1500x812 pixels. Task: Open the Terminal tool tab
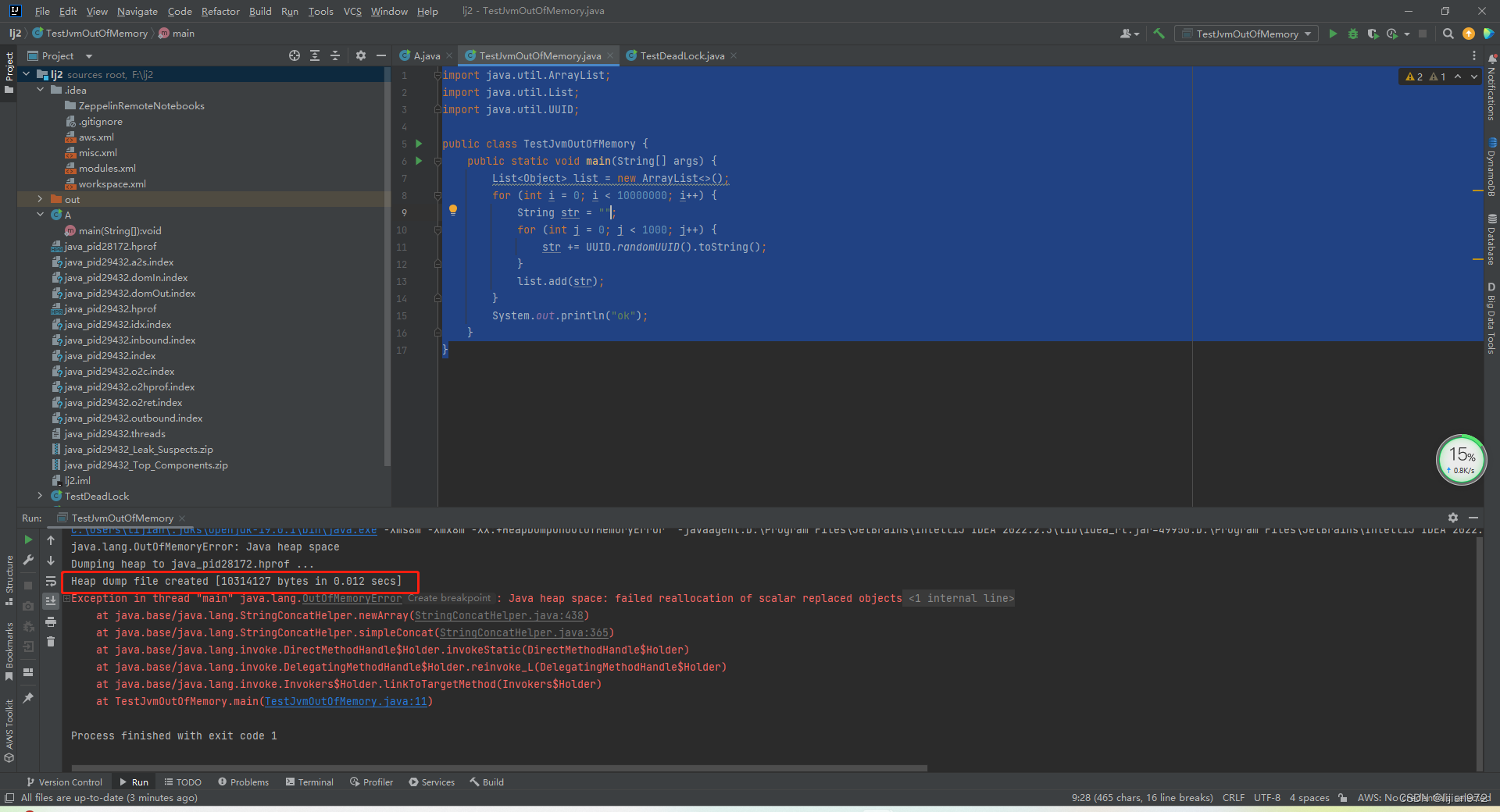[309, 782]
